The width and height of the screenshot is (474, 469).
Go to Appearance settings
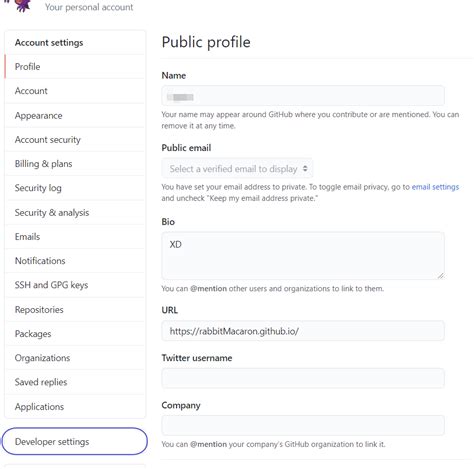pyautogui.click(x=75, y=115)
